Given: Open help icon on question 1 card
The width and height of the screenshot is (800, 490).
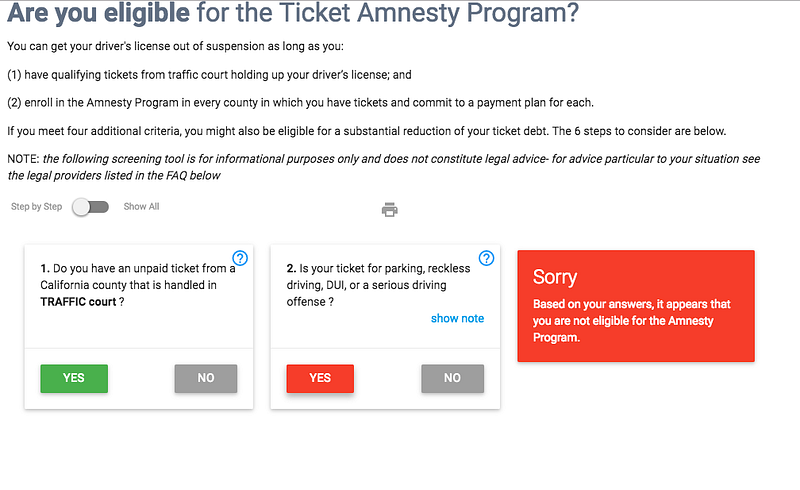Looking at the screenshot, I should point(240,259).
